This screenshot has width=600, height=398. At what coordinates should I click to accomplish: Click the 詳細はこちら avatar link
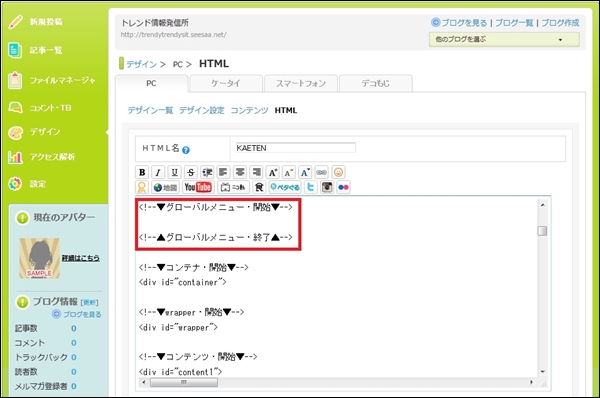click(x=81, y=258)
